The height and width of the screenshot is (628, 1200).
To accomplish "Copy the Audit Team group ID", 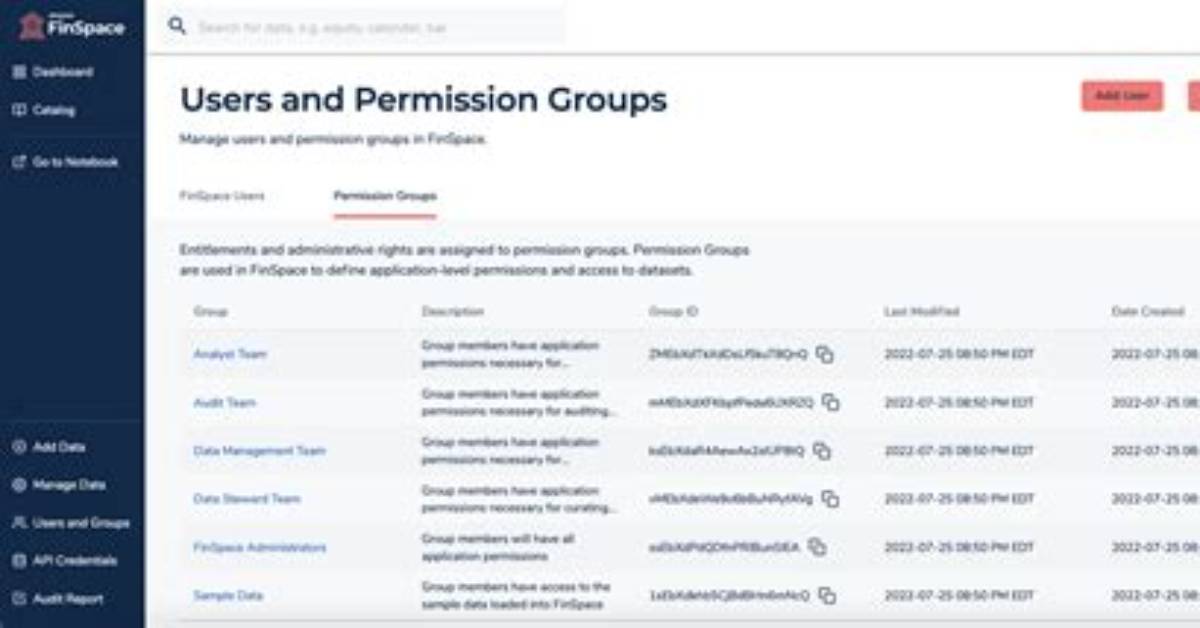I will (830, 402).
